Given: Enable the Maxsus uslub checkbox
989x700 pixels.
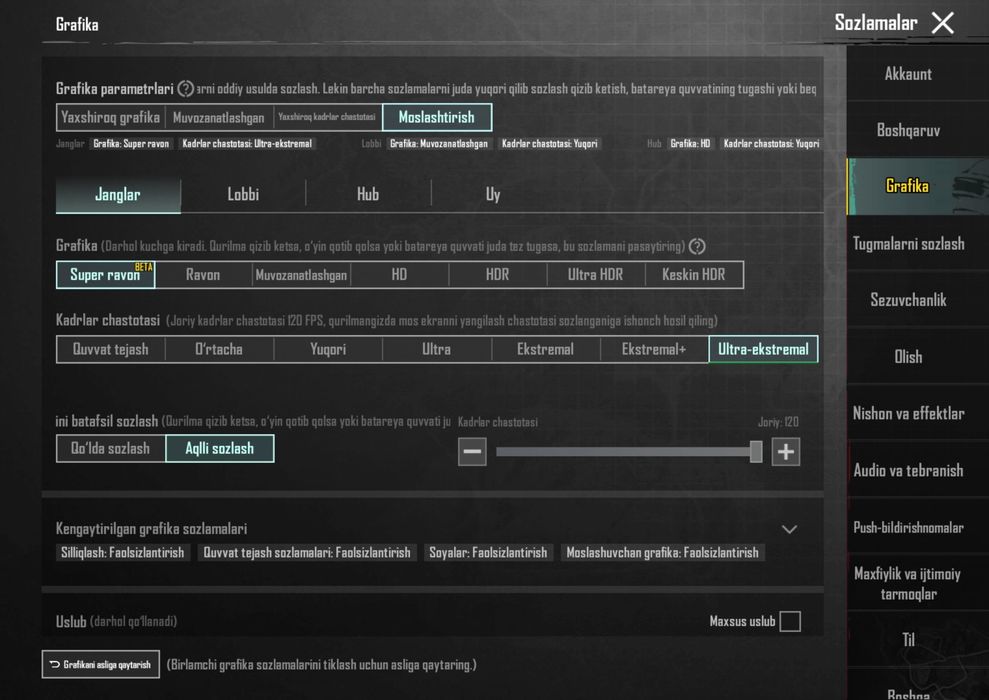Looking at the screenshot, I should click(790, 621).
